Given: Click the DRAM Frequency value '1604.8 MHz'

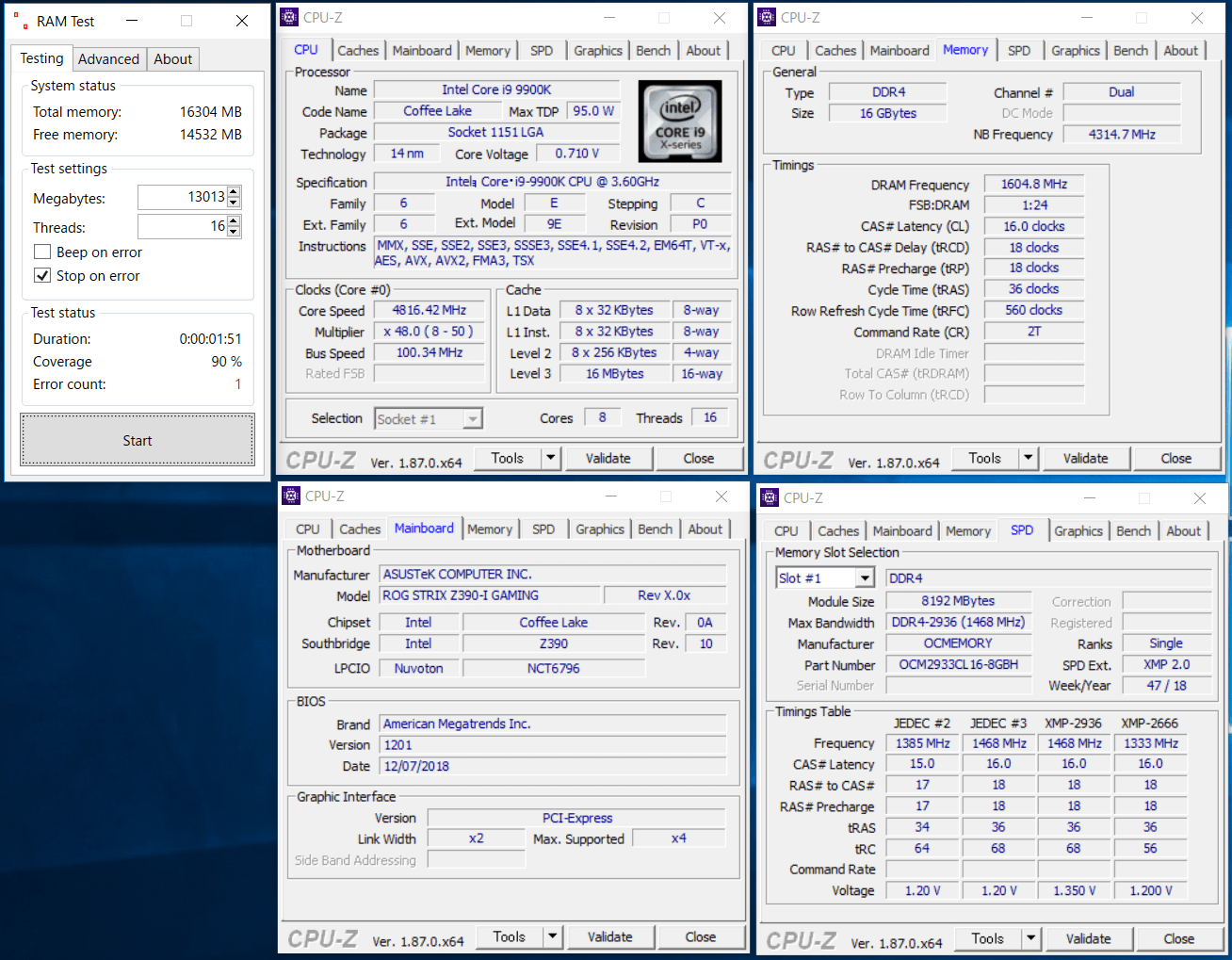Looking at the screenshot, I should [x=1034, y=185].
